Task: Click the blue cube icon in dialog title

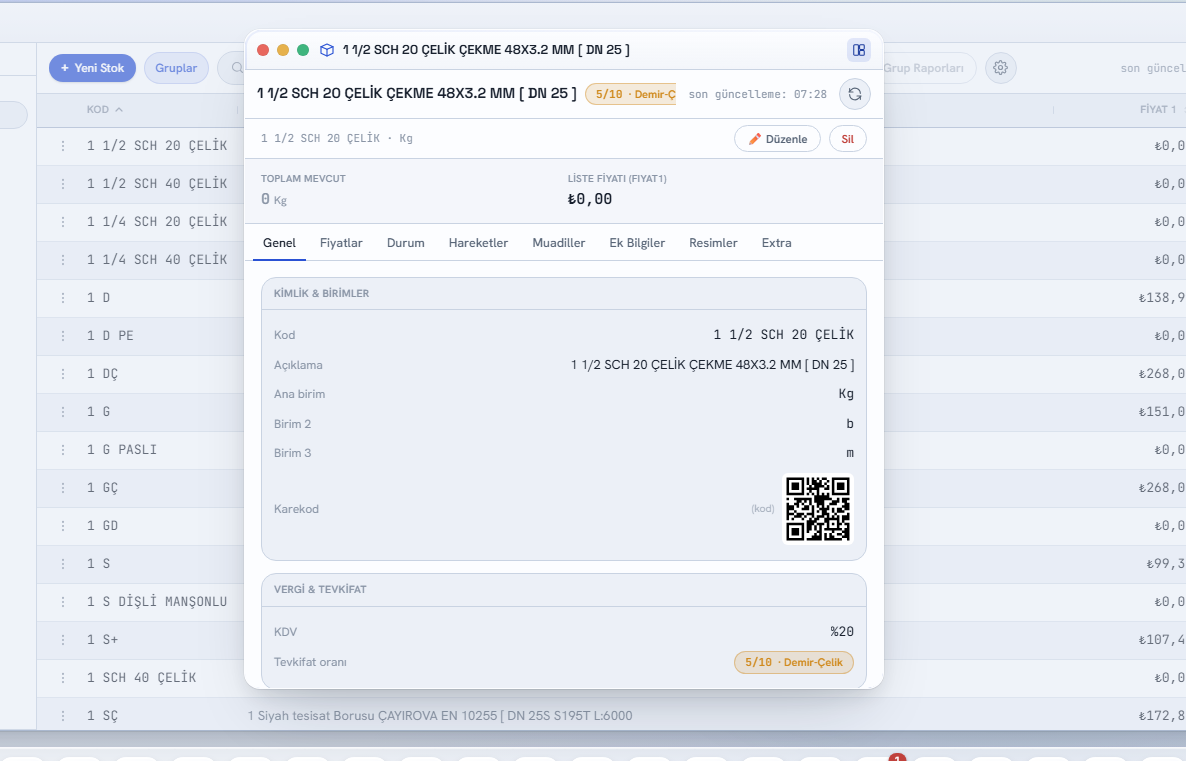Action: pos(327,50)
